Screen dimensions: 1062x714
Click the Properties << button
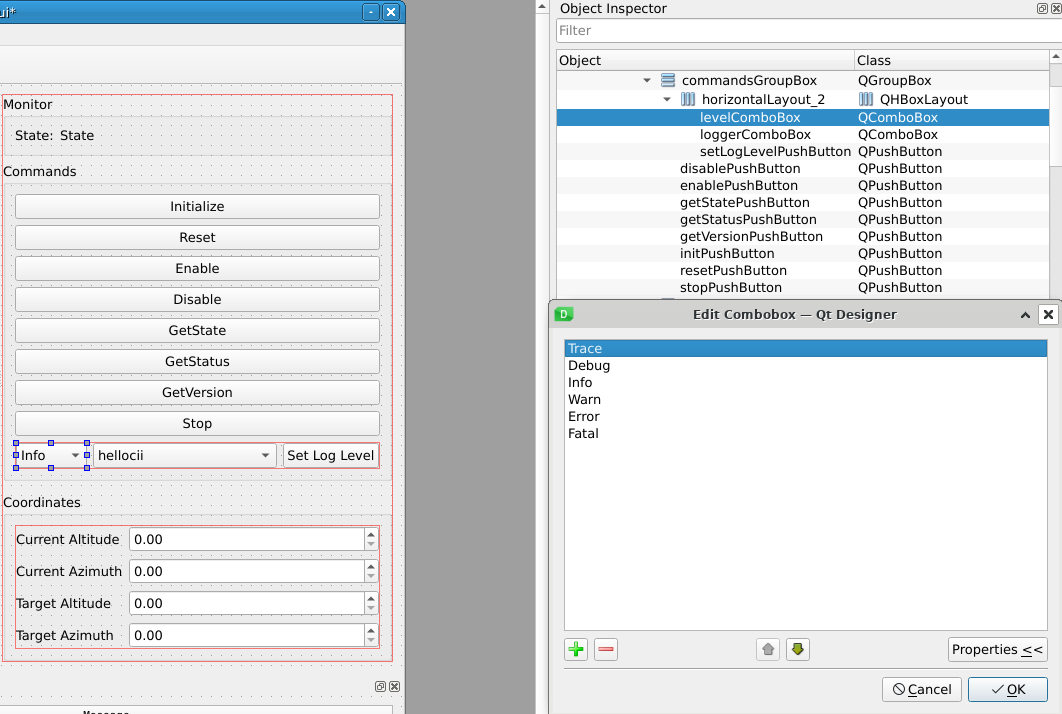coord(997,650)
